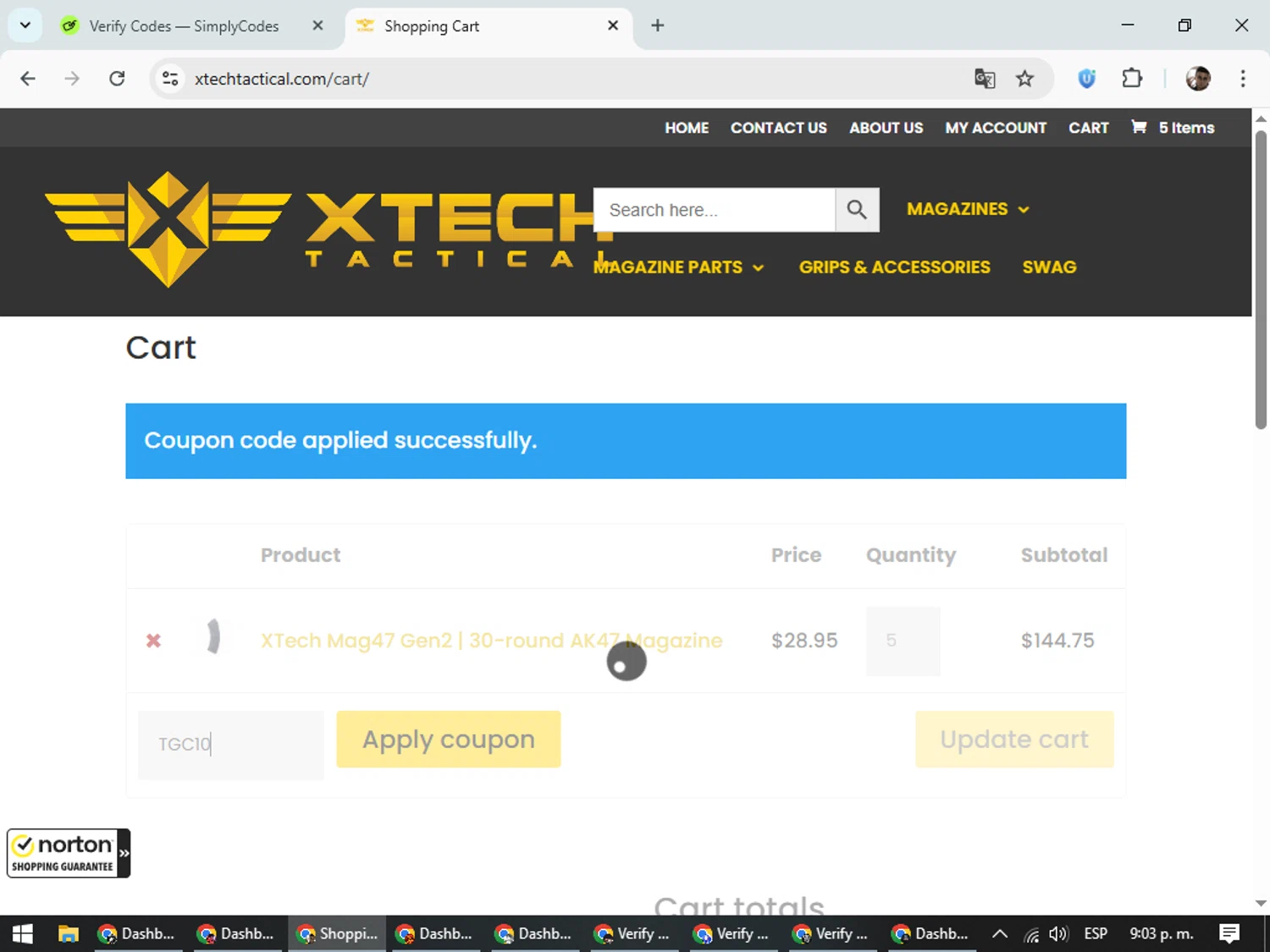Open the tab search dropdown arrow
This screenshot has width=1270, height=952.
point(25,25)
